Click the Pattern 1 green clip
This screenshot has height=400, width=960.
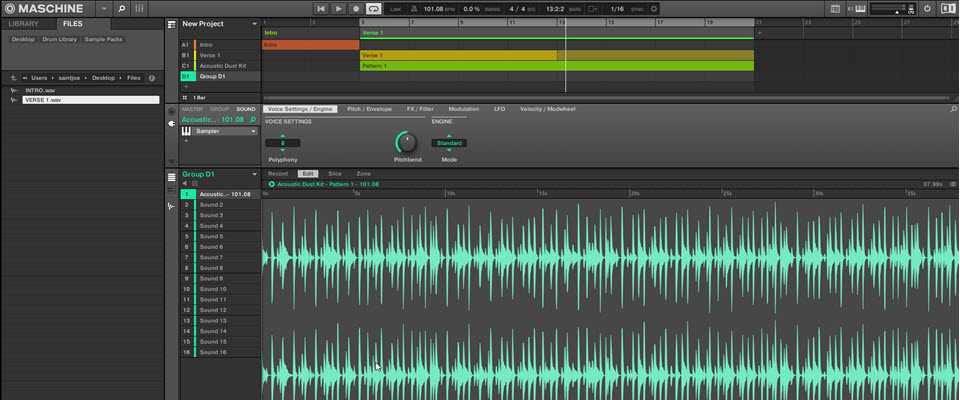tap(557, 66)
